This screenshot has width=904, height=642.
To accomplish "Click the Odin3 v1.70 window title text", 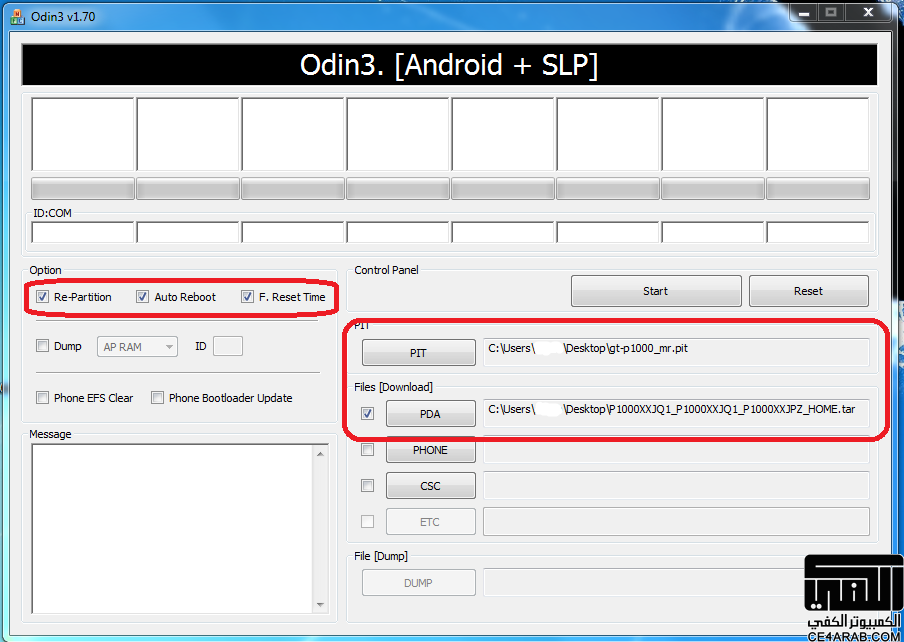I will point(63,16).
